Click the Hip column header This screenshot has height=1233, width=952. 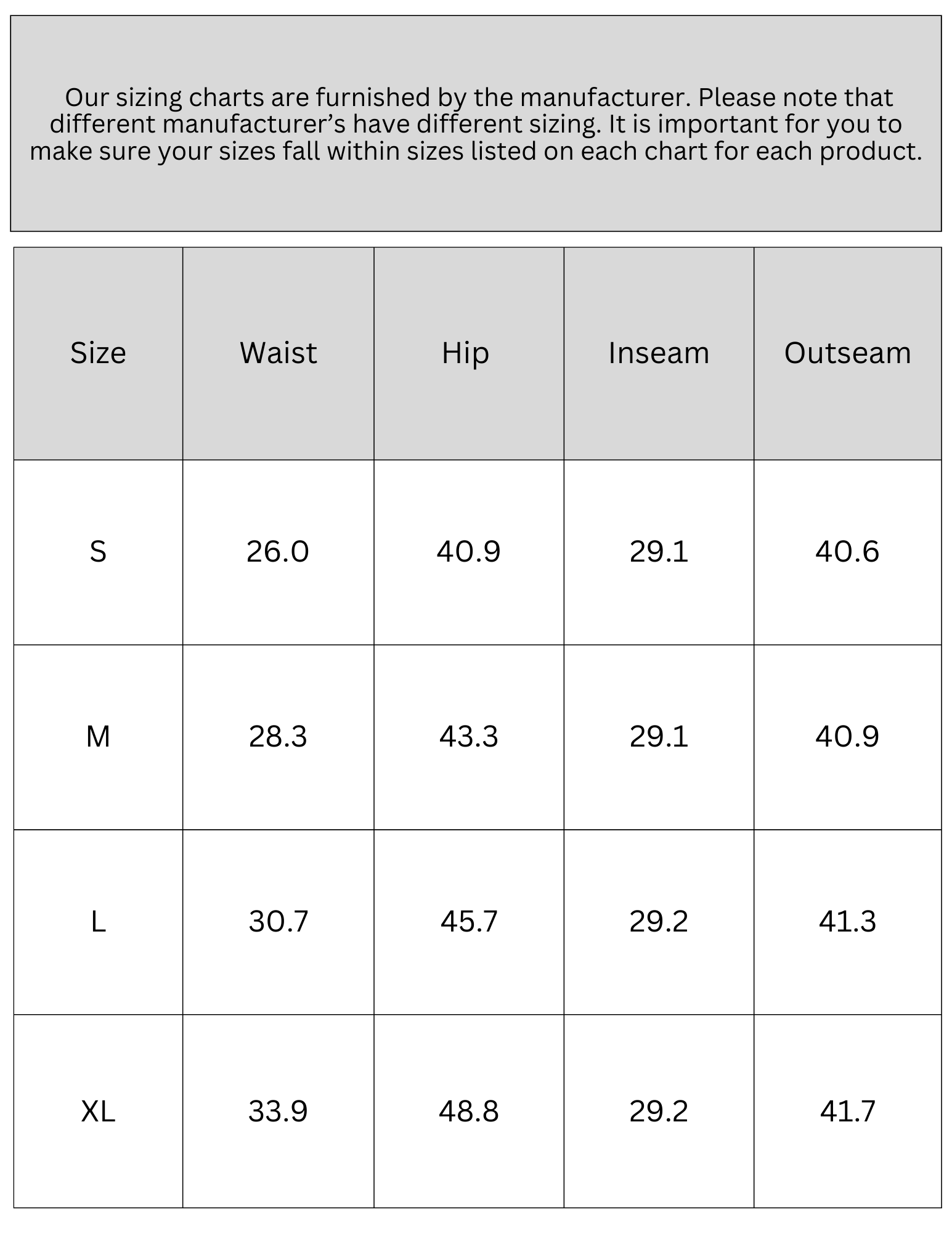tap(466, 353)
